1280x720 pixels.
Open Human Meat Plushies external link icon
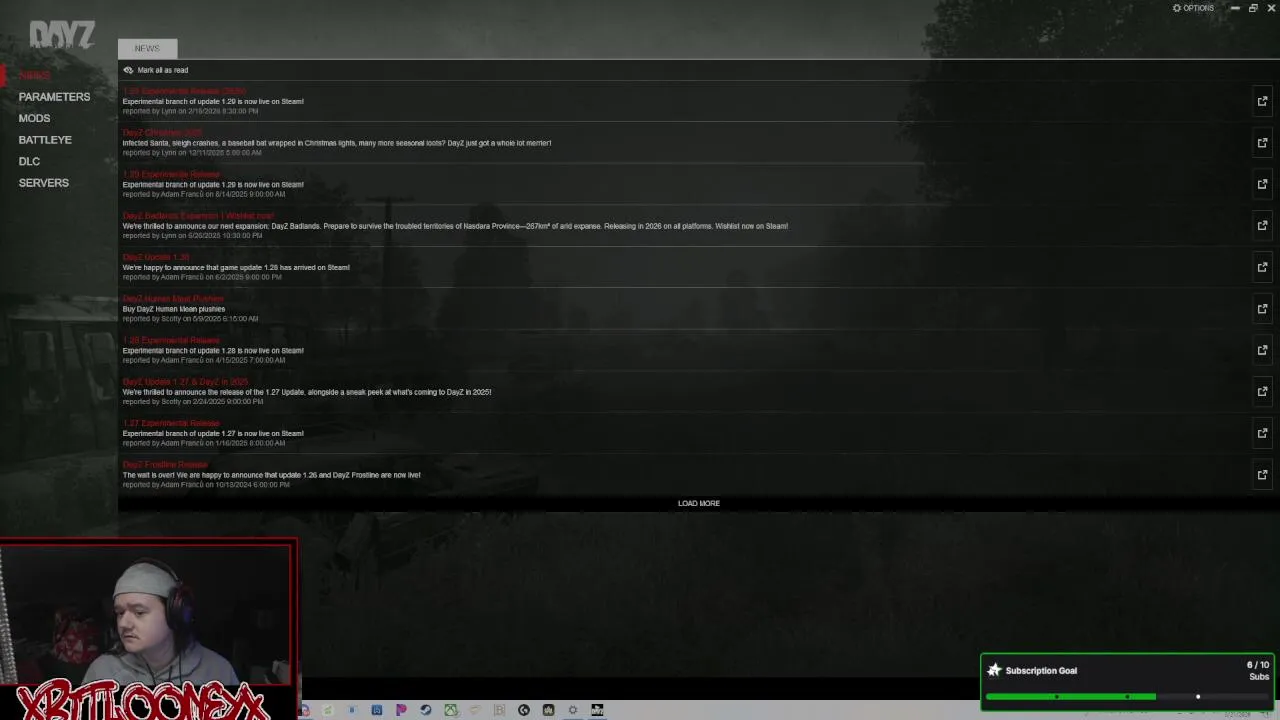click(x=1262, y=309)
